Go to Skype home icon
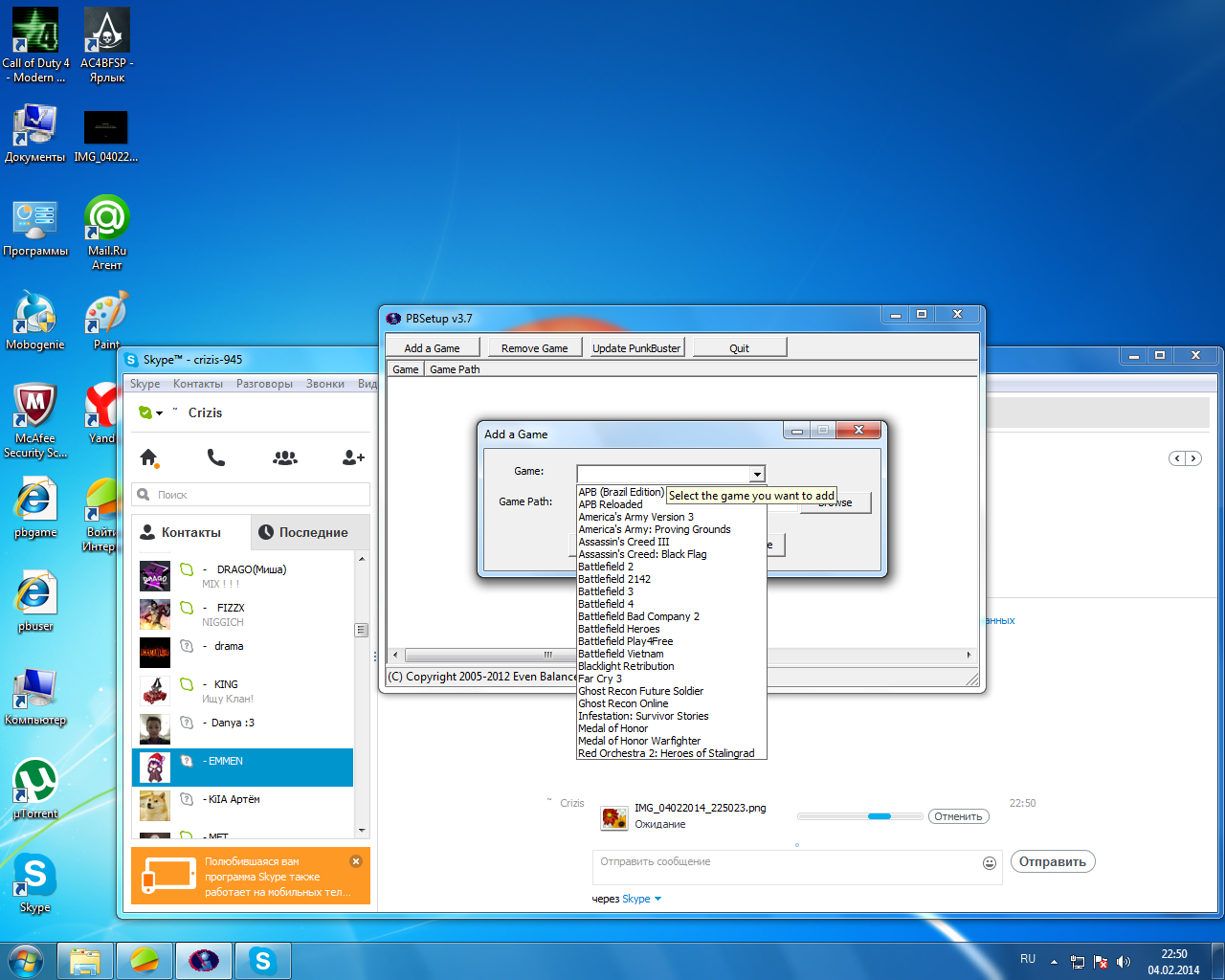 coord(148,457)
